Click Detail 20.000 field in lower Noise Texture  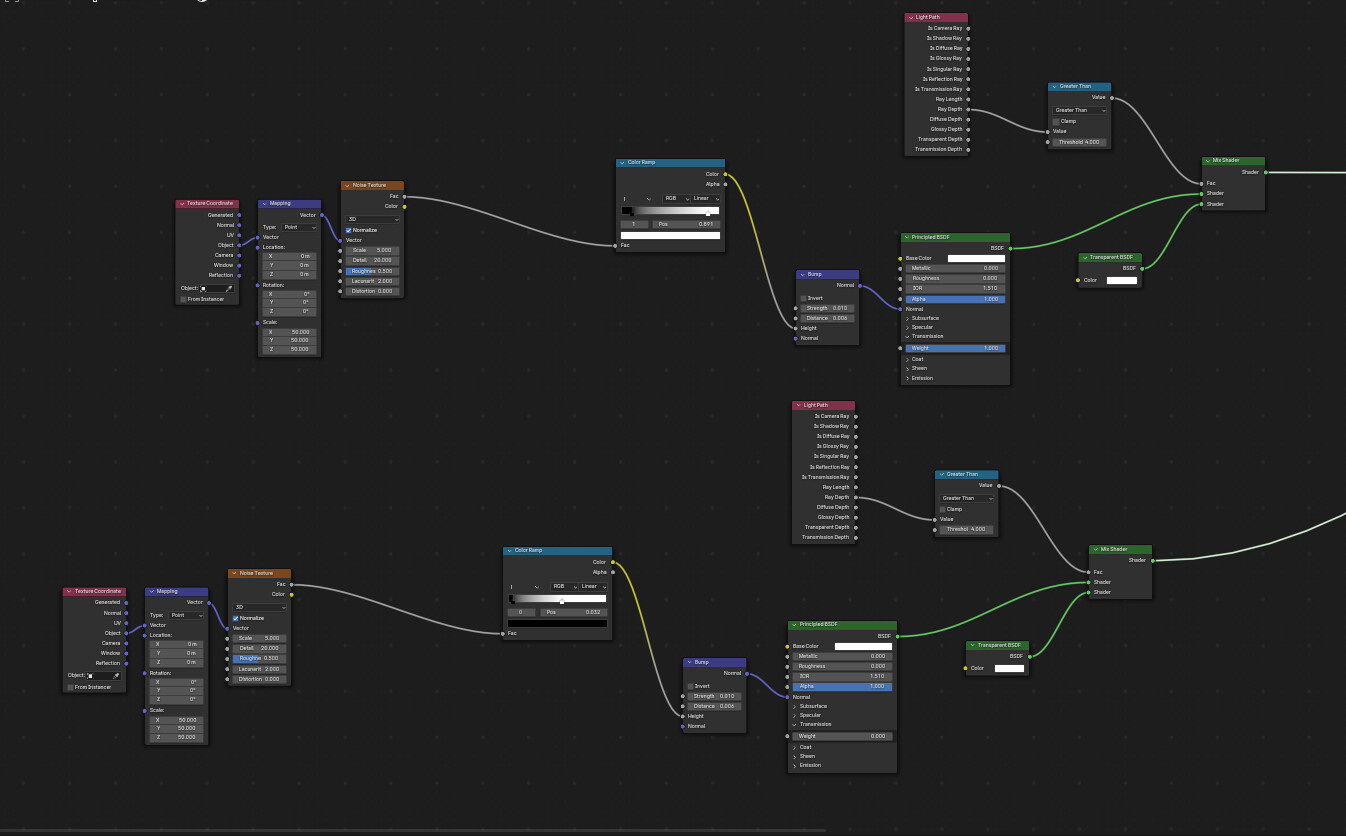(260, 648)
